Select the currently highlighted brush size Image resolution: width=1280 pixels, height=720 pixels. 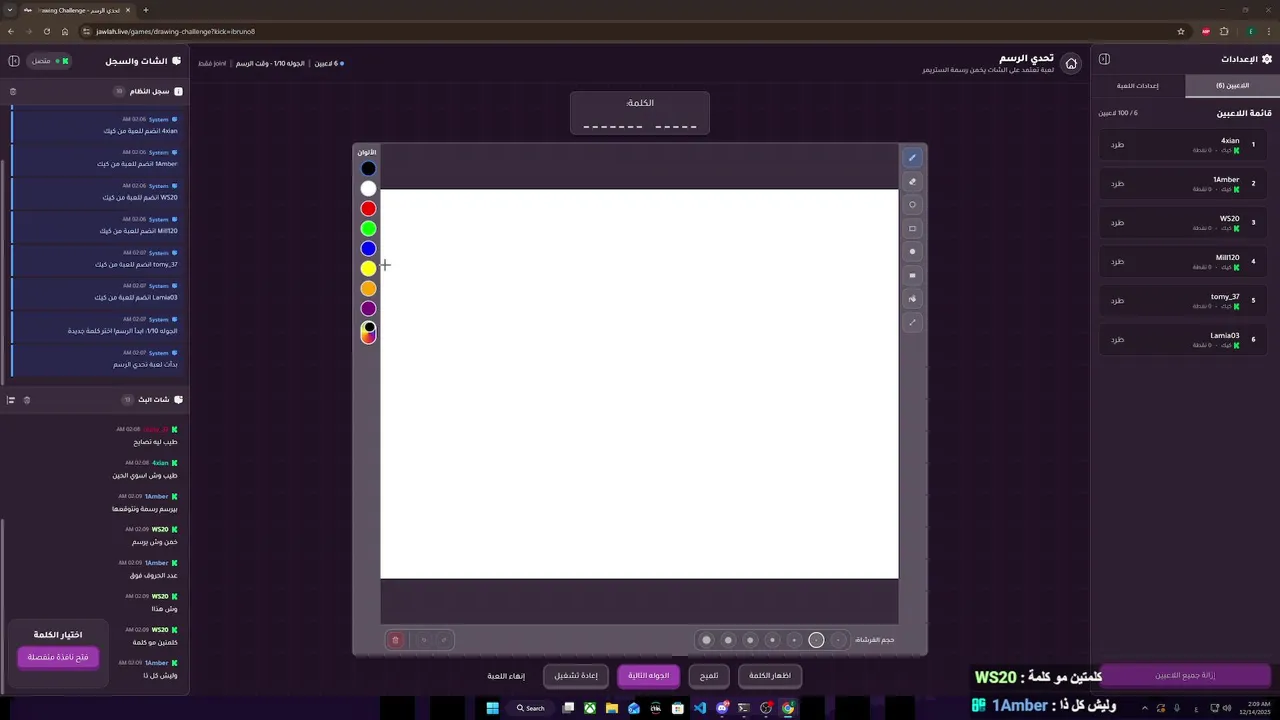click(x=816, y=640)
